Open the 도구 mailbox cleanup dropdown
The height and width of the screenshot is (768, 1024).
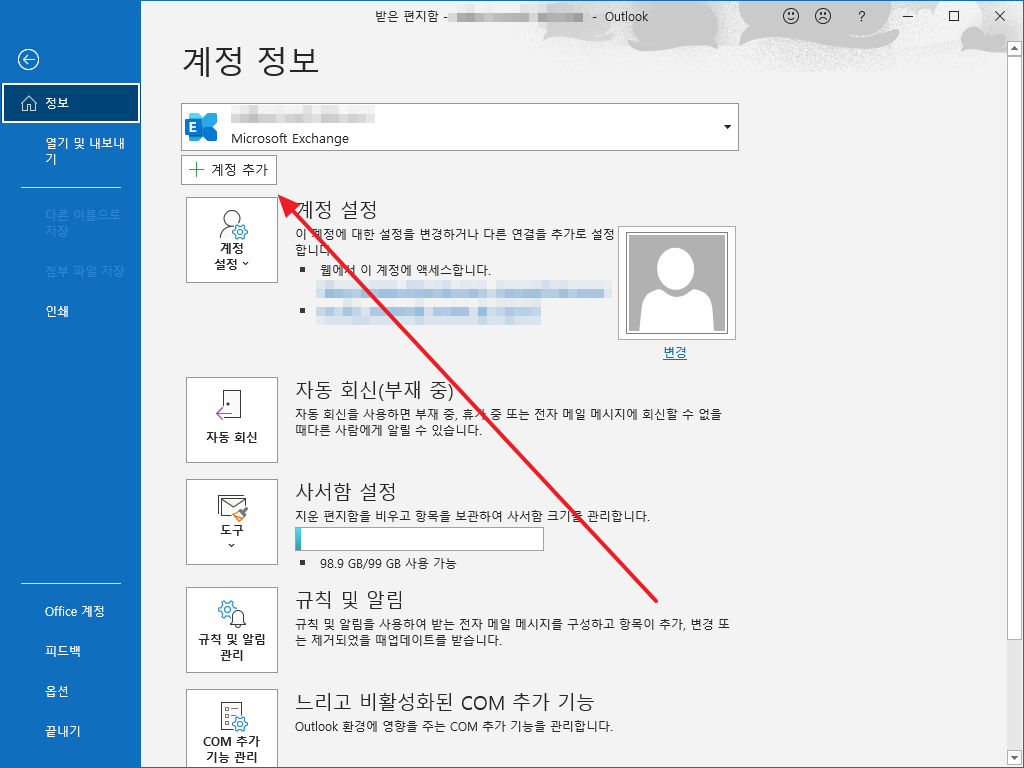click(x=232, y=522)
